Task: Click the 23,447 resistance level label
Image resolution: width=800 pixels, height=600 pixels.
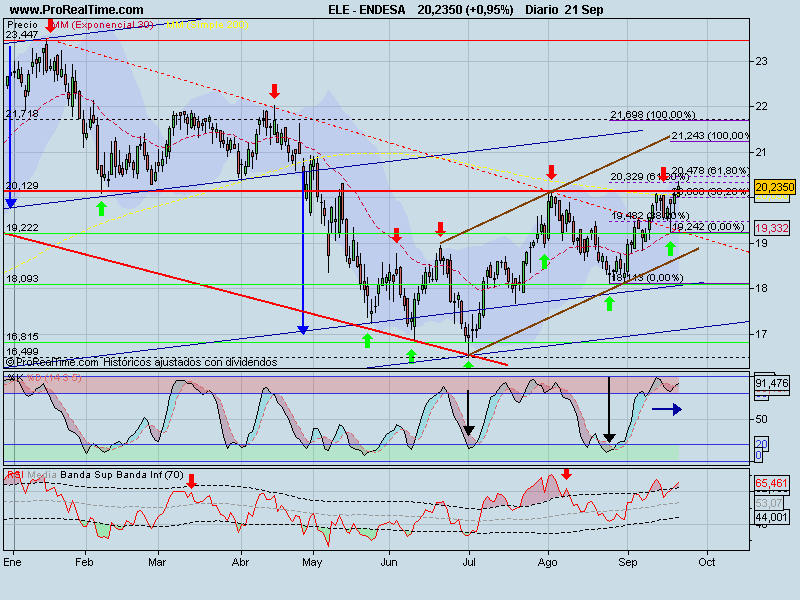Action: click(x=22, y=34)
